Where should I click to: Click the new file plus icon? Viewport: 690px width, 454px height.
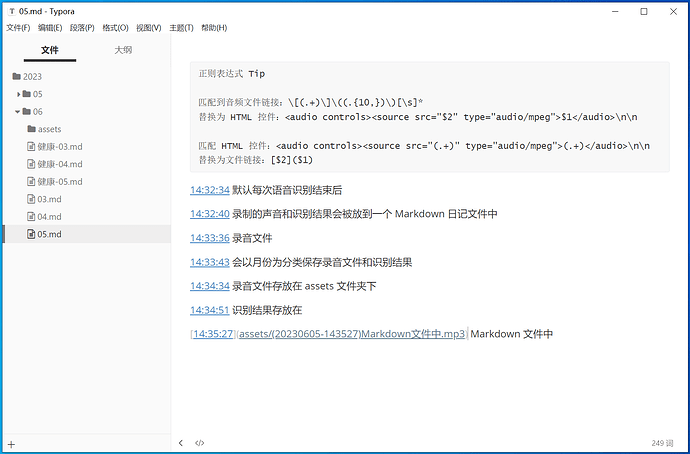pyautogui.click(x=11, y=443)
